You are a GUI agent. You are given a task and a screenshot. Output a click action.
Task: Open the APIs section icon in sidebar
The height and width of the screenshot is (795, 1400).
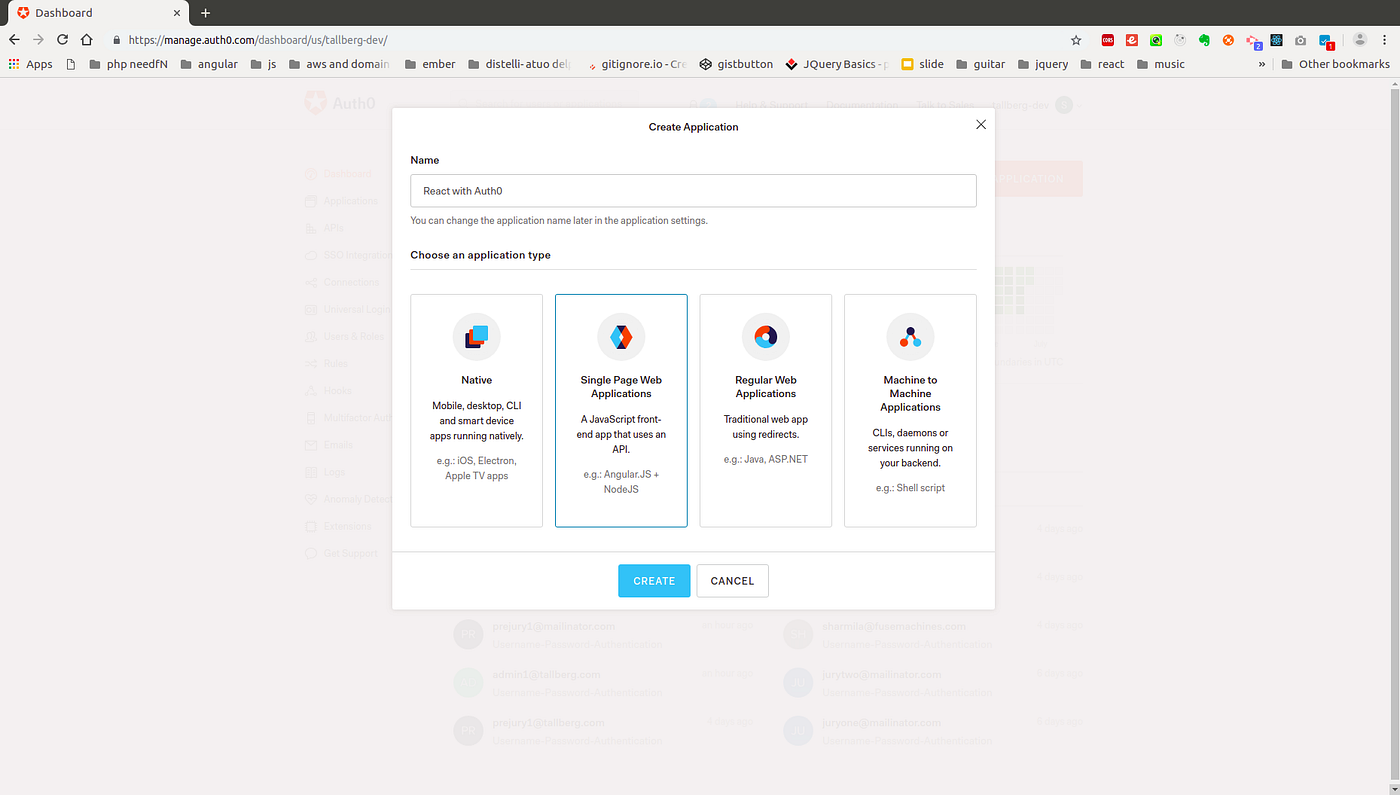coord(310,227)
